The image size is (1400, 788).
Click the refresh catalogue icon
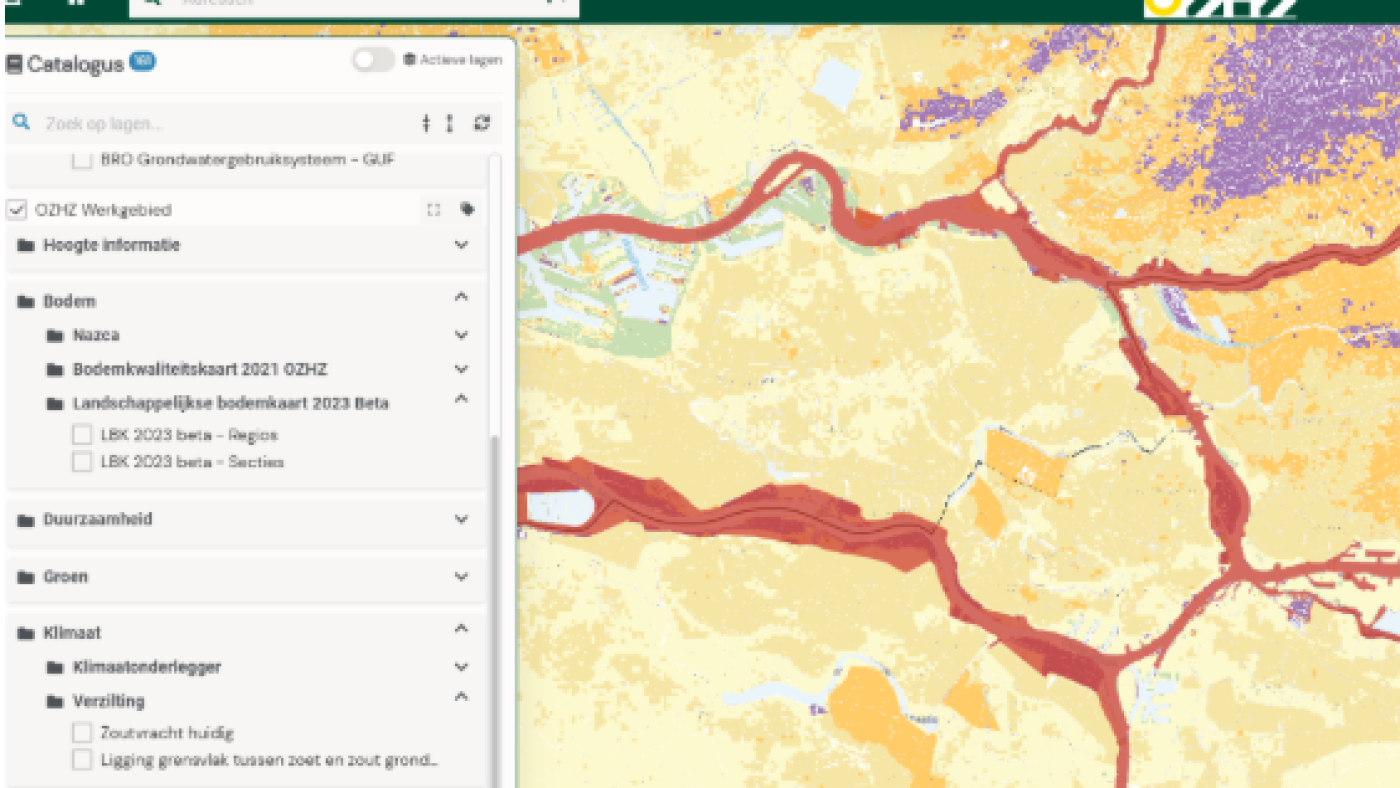(482, 123)
